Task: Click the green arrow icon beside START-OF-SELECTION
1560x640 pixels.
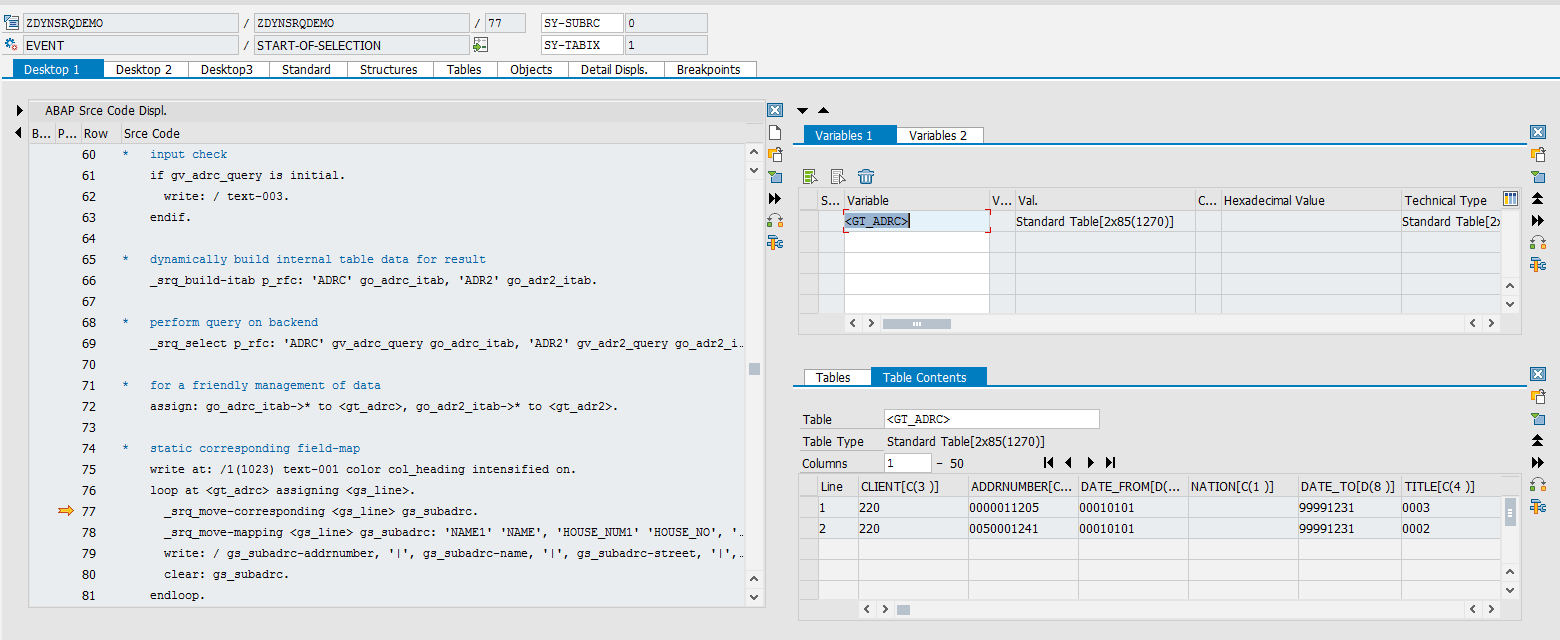Action: coord(481,45)
